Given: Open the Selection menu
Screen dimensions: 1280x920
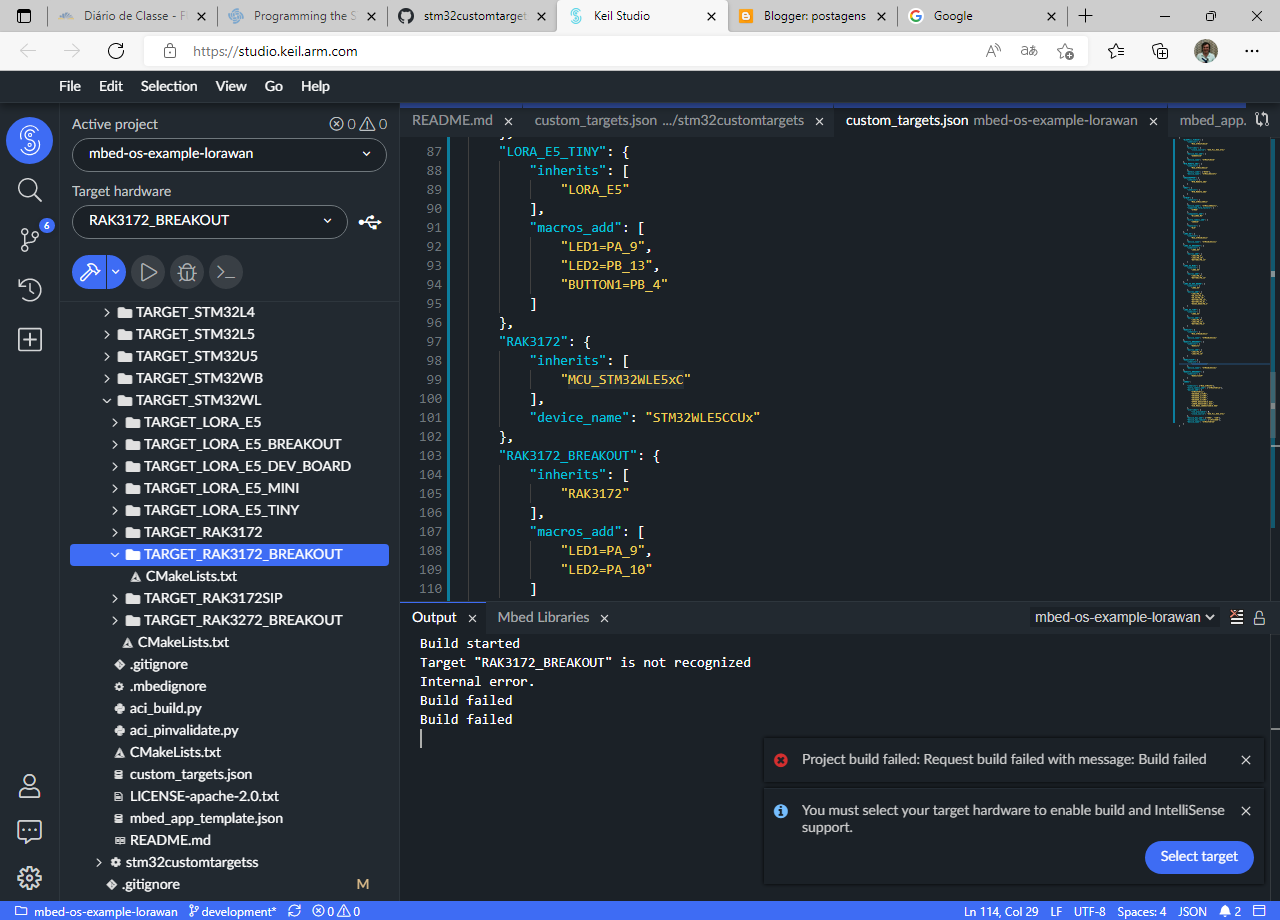Looking at the screenshot, I should (168, 86).
